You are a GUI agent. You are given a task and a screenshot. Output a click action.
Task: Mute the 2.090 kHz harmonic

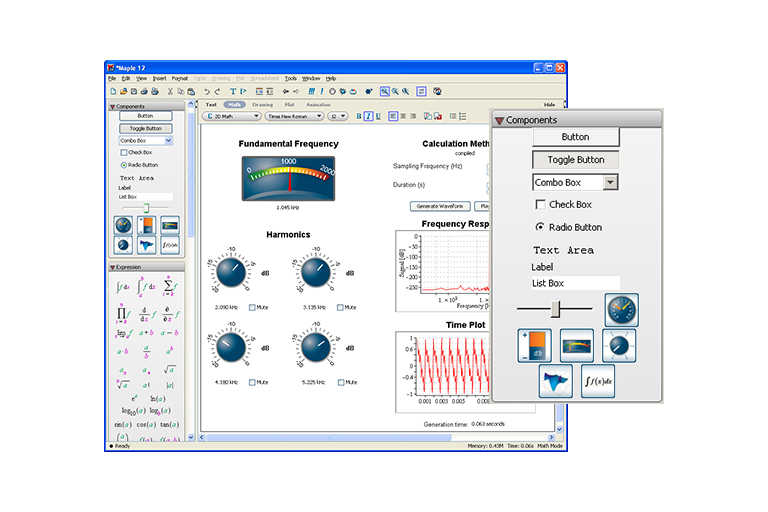coord(250,307)
